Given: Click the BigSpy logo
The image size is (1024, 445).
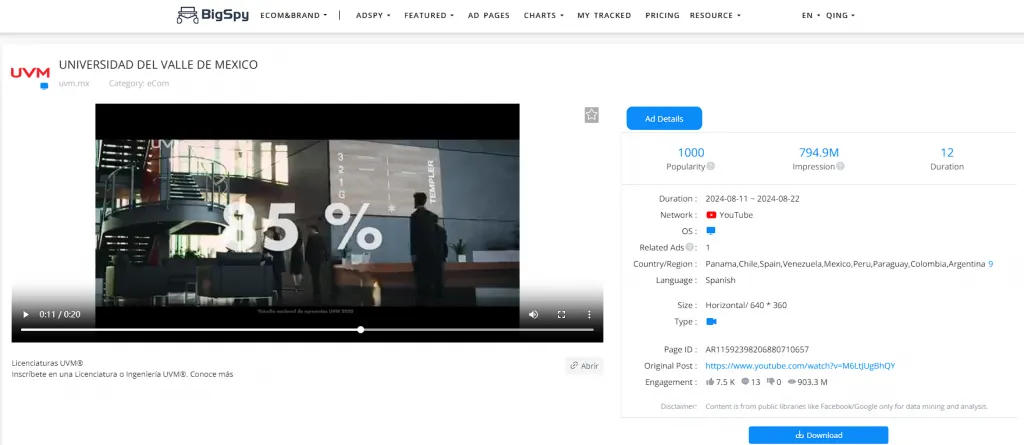Looking at the screenshot, I should click(x=213, y=15).
